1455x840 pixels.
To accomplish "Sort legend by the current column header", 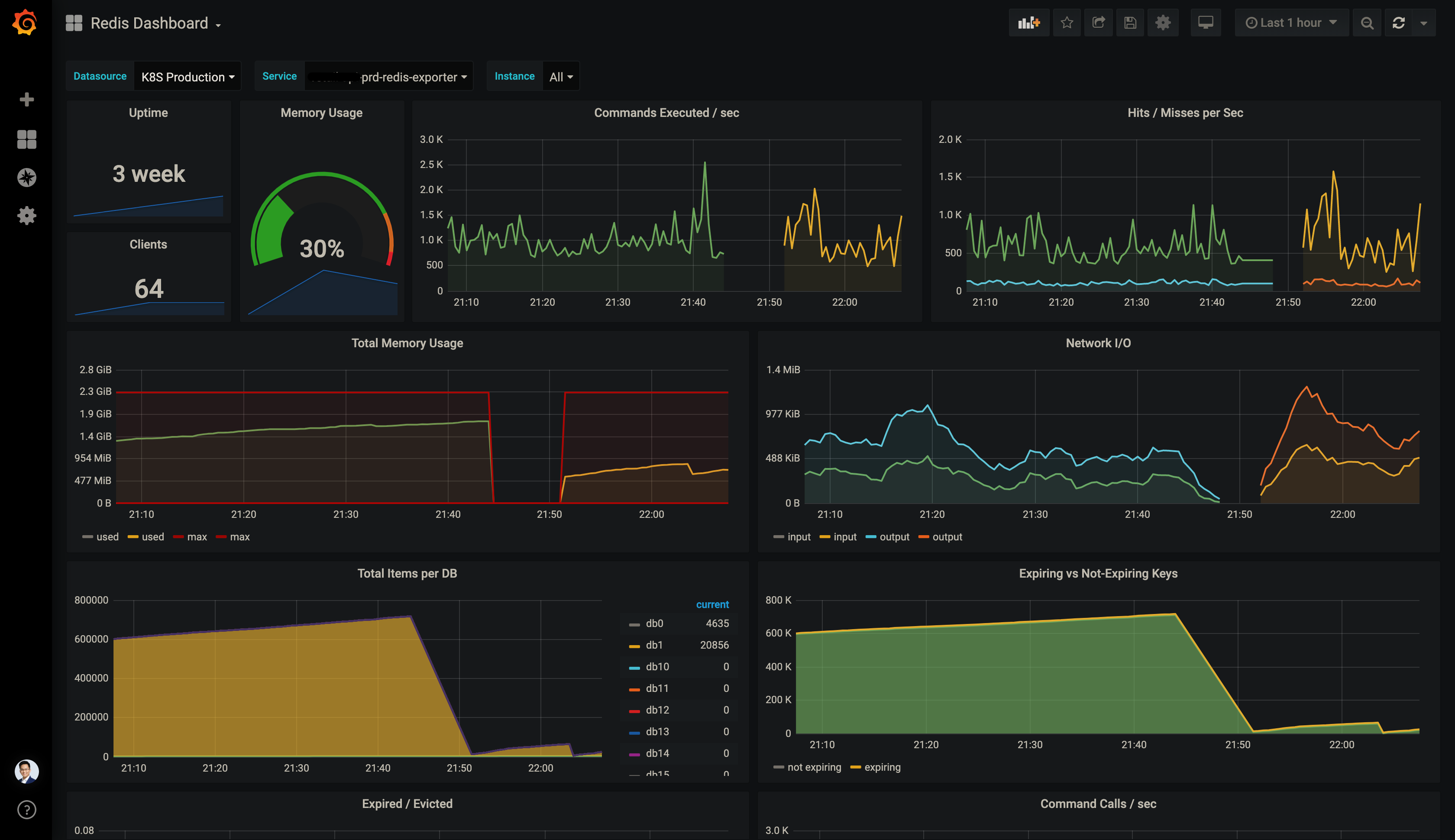I will tap(712, 604).
